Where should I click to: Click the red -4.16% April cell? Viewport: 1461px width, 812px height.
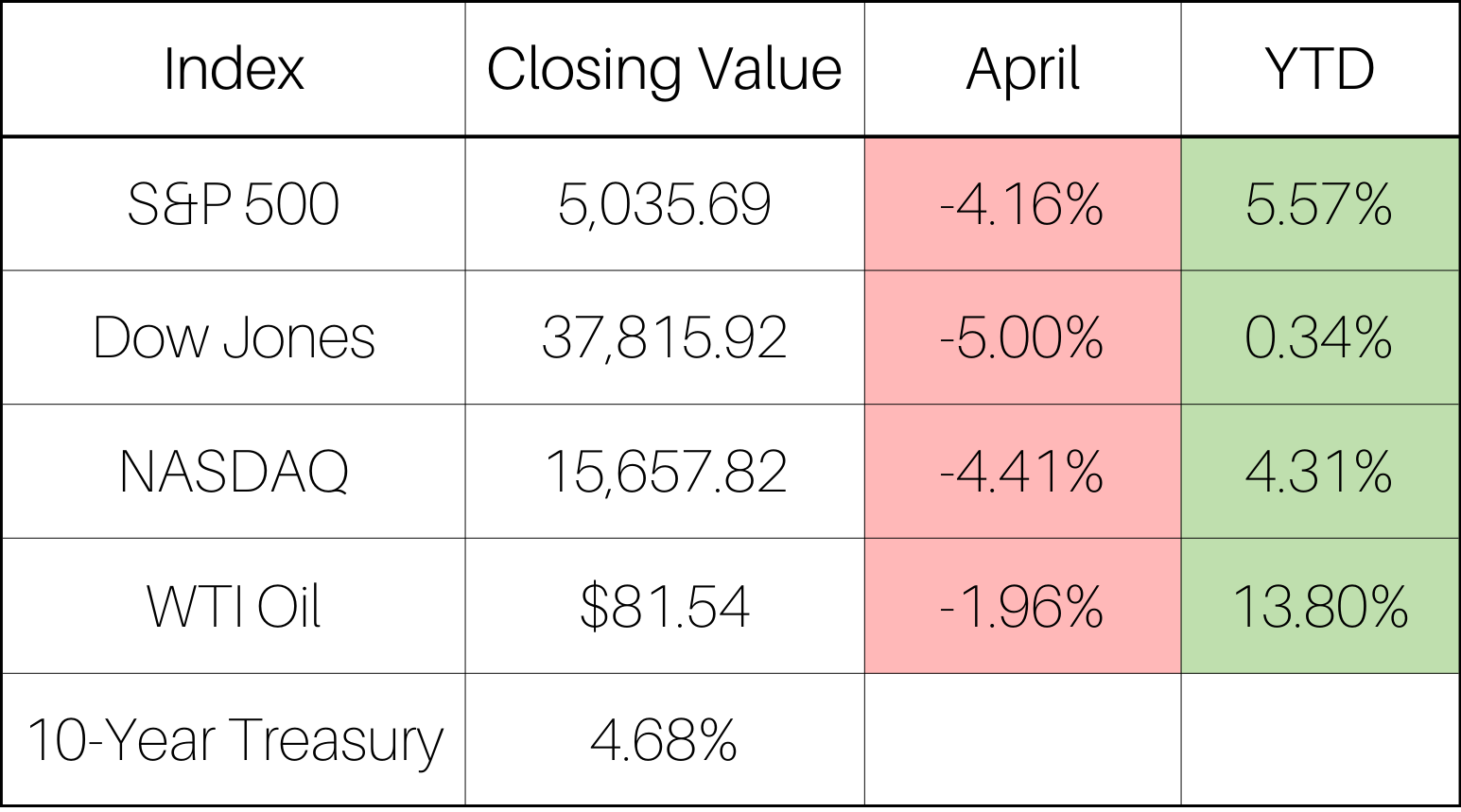[1022, 204]
